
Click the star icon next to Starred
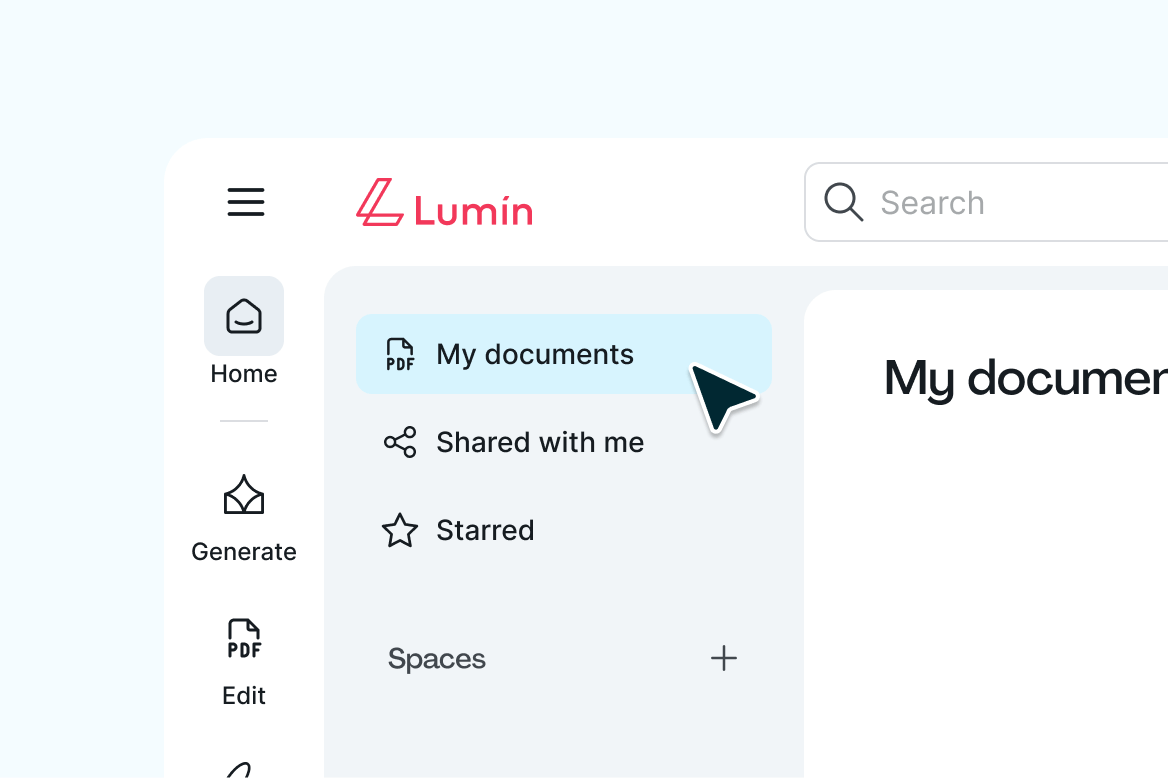tap(399, 530)
